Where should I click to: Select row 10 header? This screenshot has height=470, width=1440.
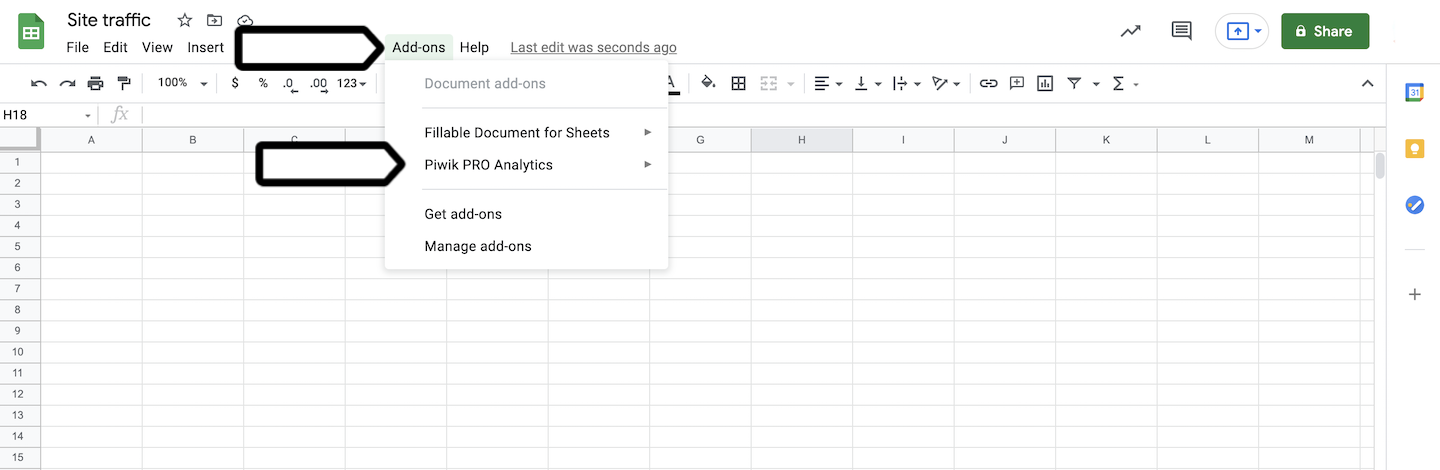pyautogui.click(x=18, y=351)
